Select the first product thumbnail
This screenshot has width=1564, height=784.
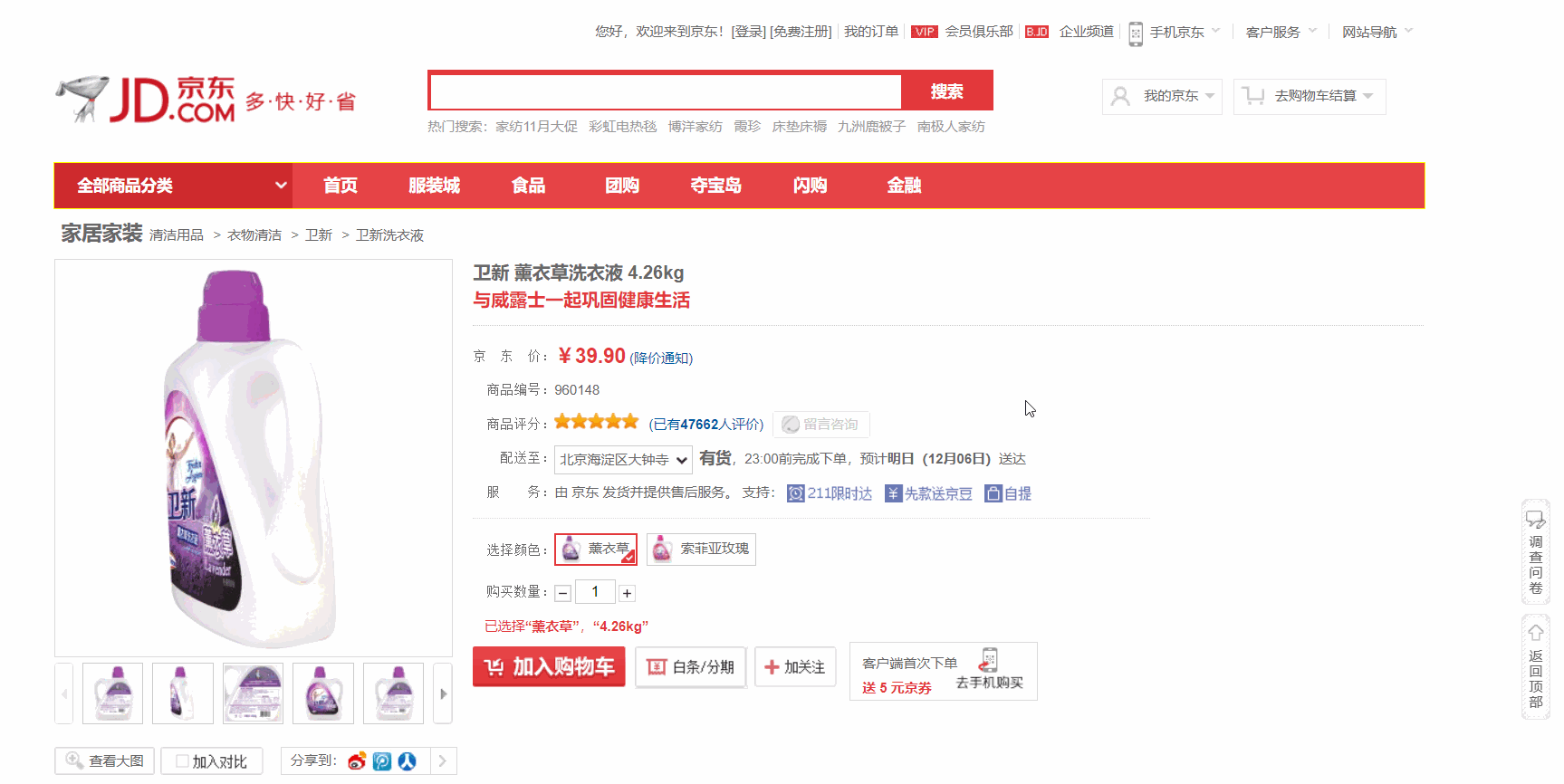[113, 693]
